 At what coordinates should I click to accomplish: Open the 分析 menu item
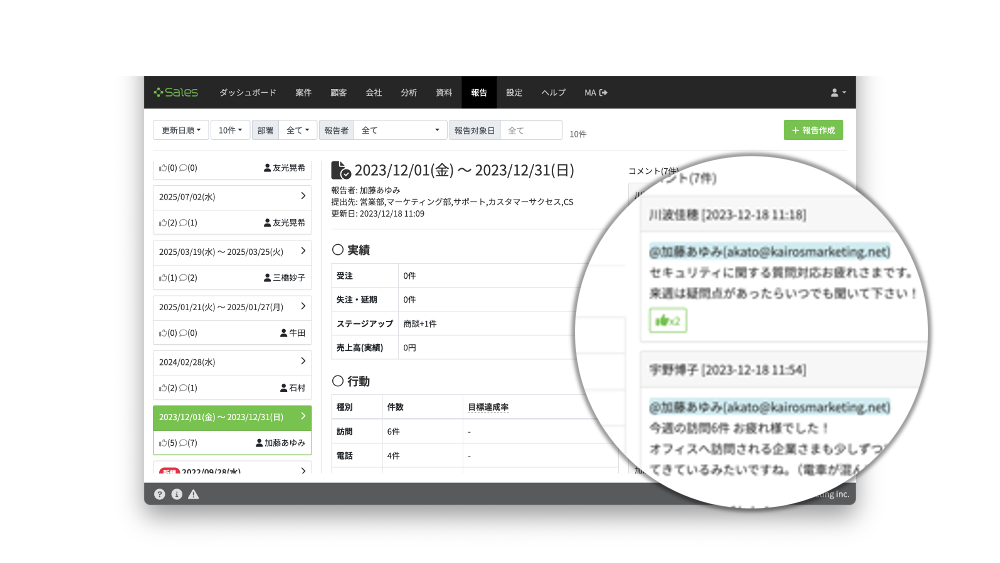click(x=408, y=92)
